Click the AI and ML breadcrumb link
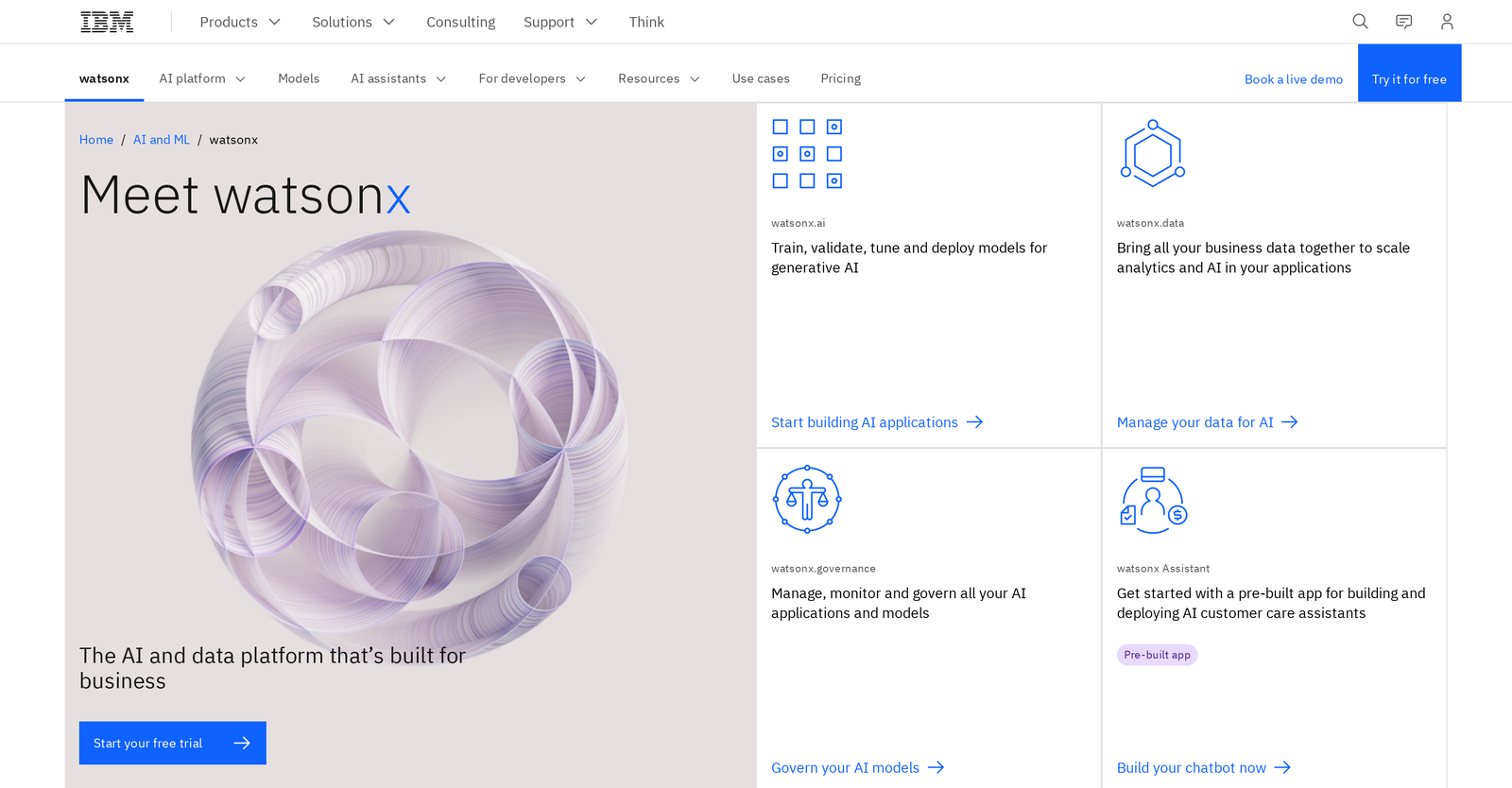This screenshot has height=788, width=1512. click(162, 140)
